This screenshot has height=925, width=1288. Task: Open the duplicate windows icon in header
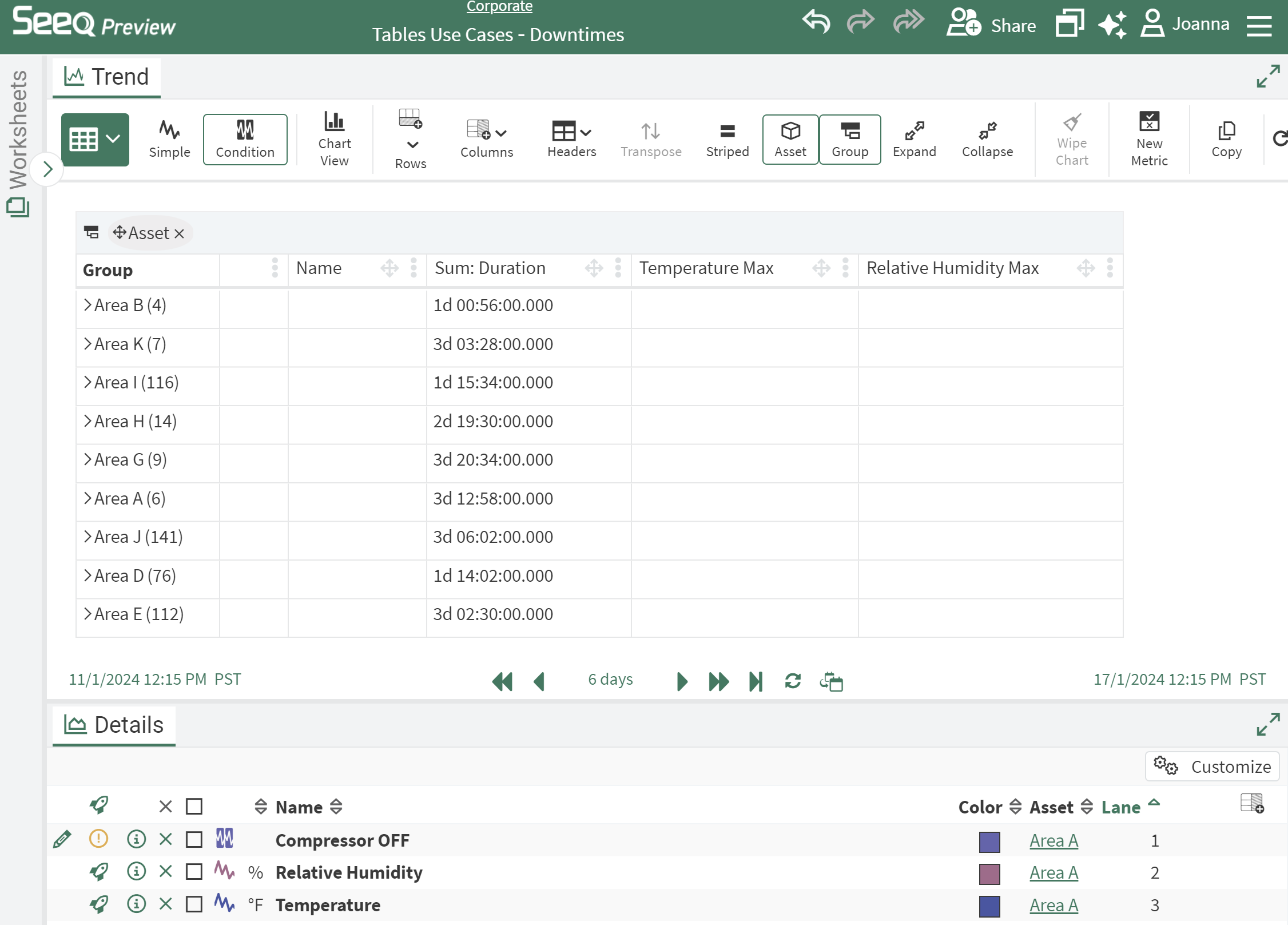1070,23
